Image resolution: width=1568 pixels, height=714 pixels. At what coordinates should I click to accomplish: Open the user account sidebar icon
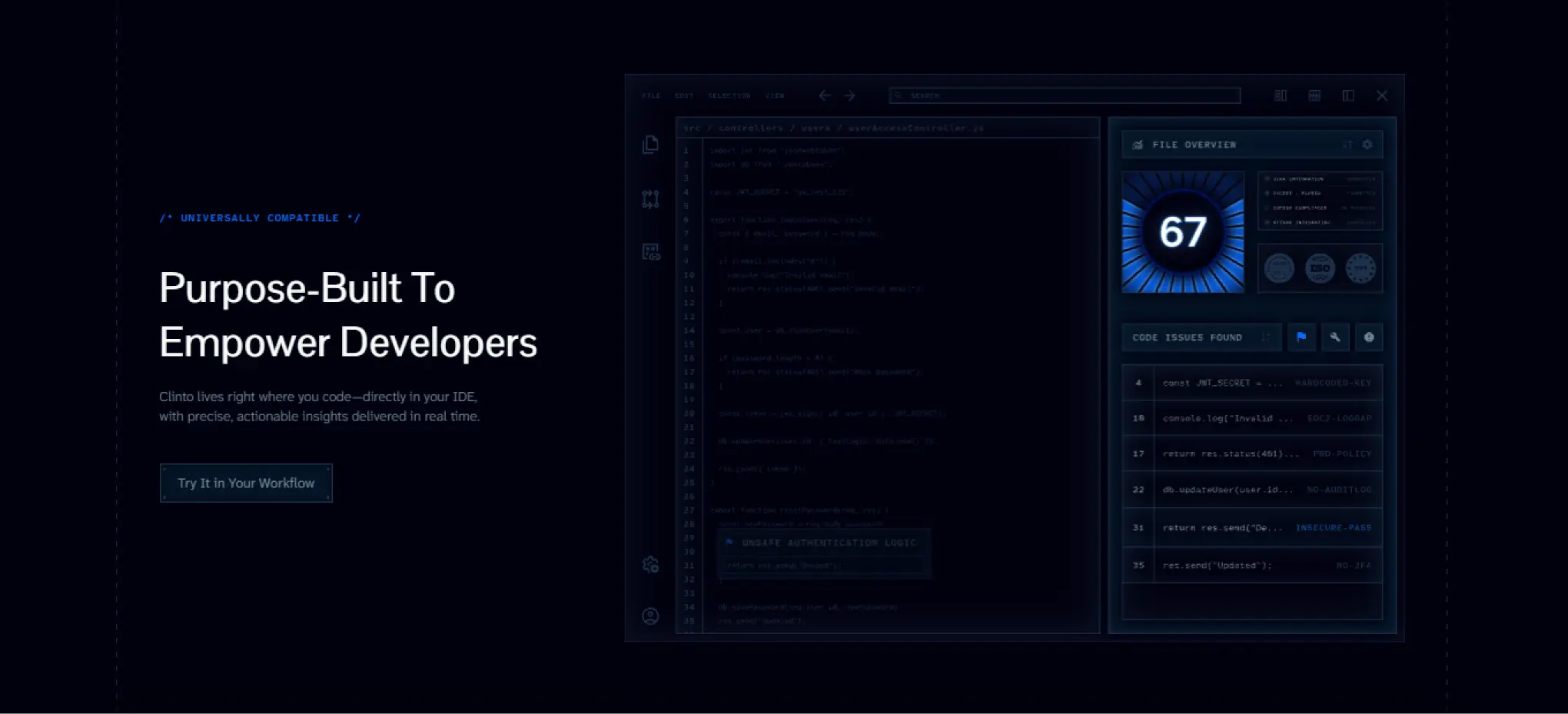(x=650, y=616)
